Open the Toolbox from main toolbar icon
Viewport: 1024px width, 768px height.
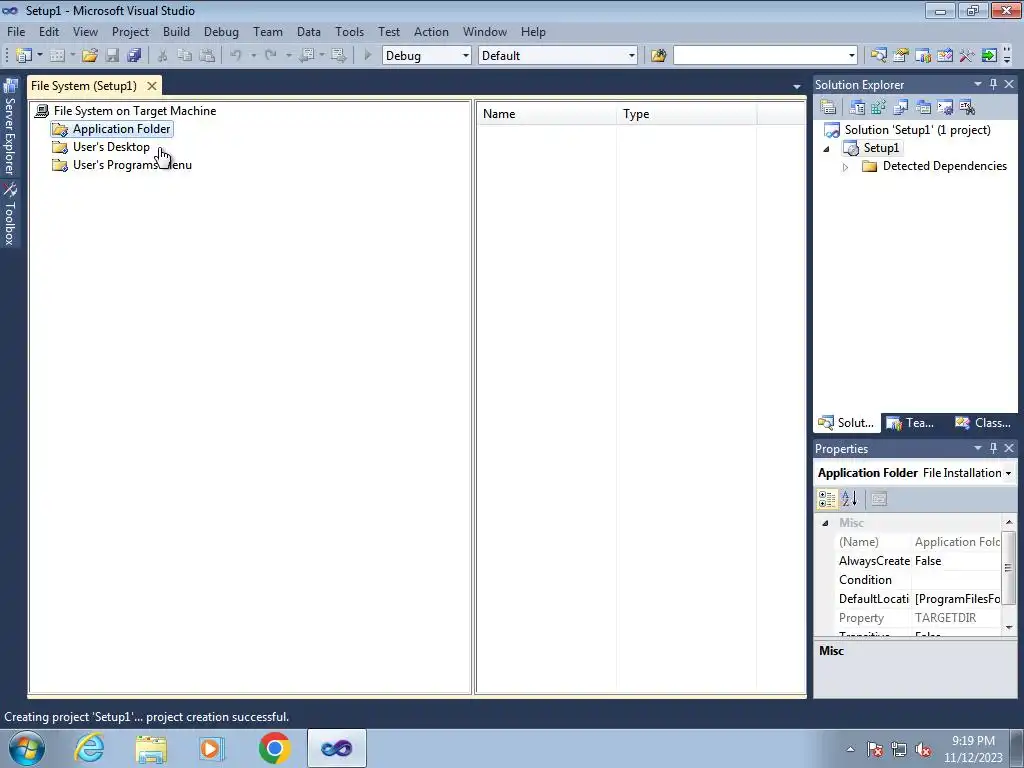[967, 56]
